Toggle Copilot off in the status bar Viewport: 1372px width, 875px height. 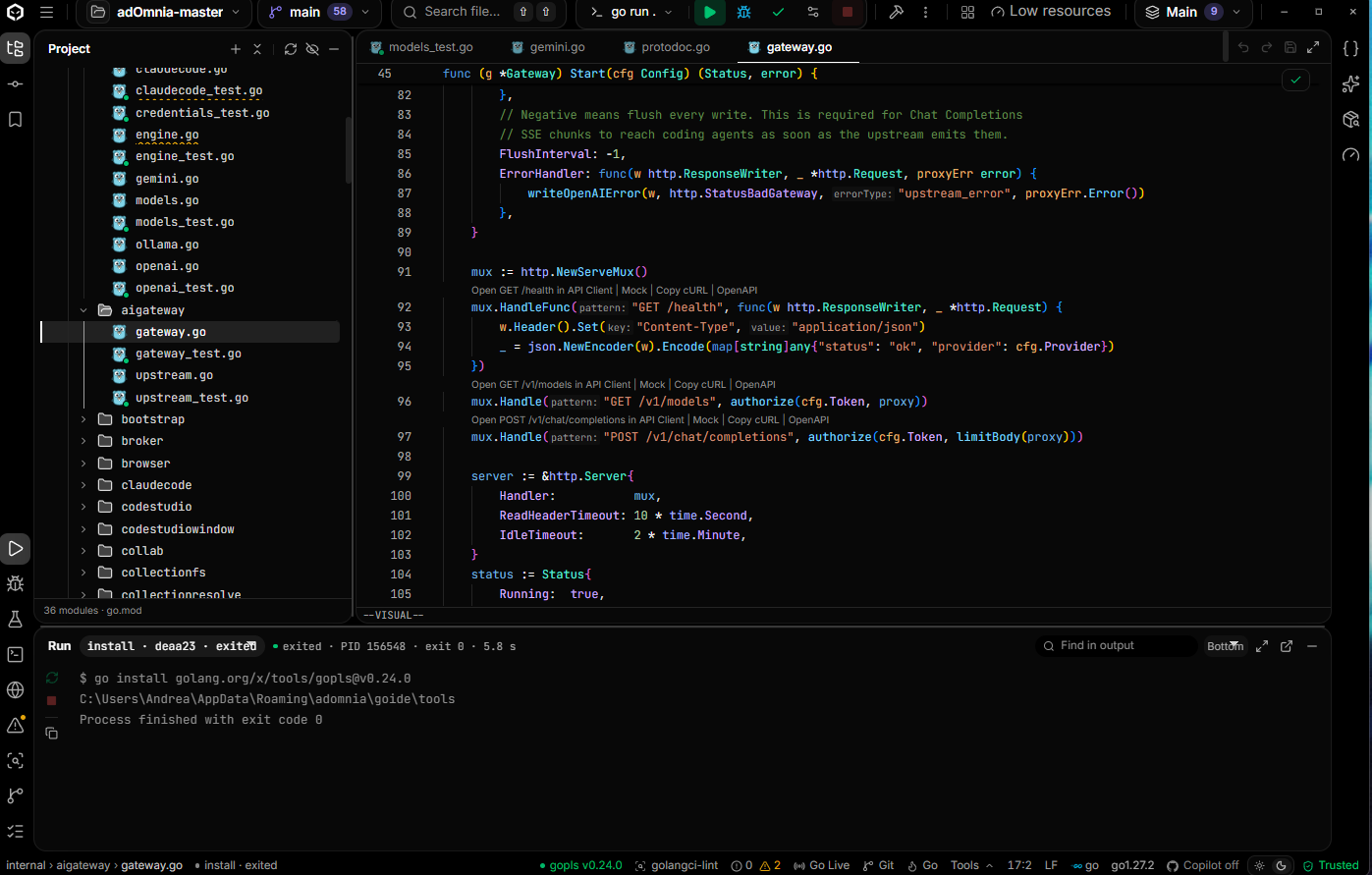[x=1202, y=865]
